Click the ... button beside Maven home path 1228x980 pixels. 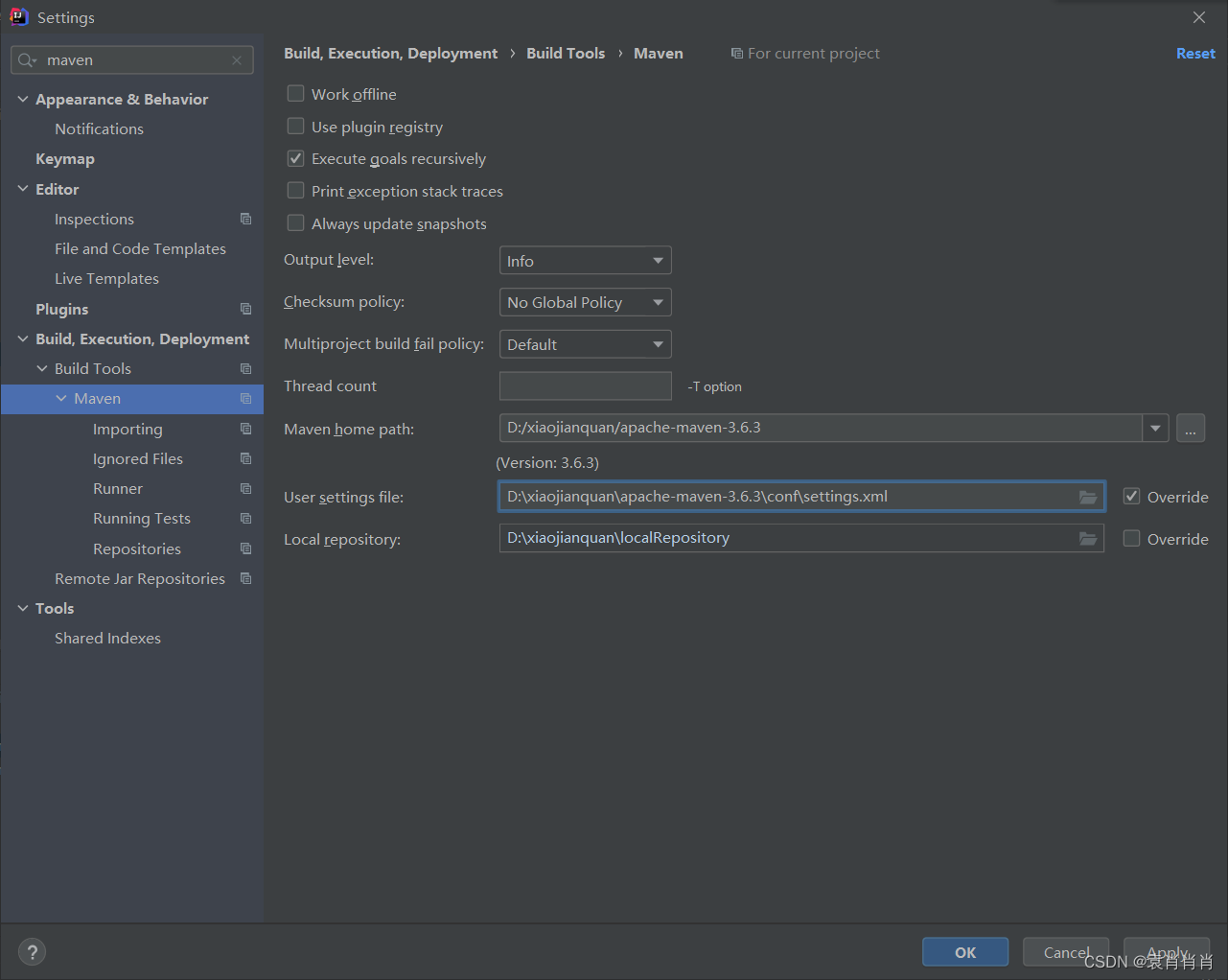tap(1191, 428)
